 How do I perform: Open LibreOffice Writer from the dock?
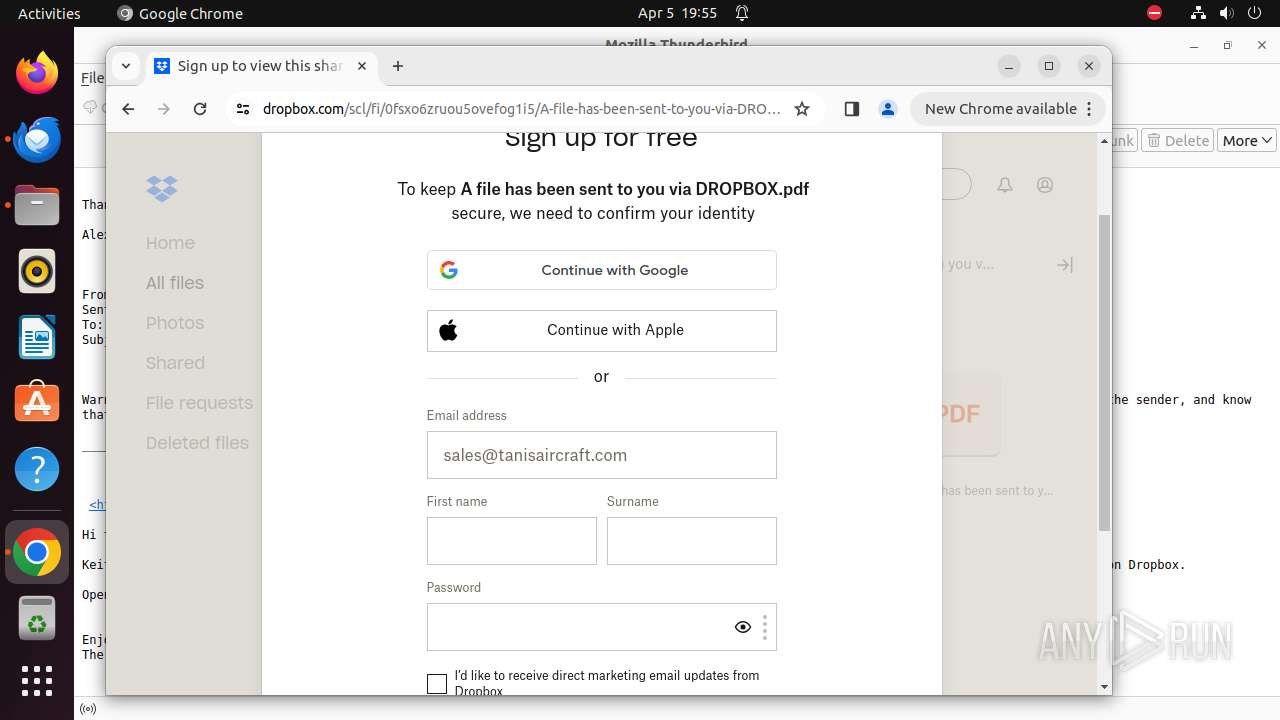[37, 337]
